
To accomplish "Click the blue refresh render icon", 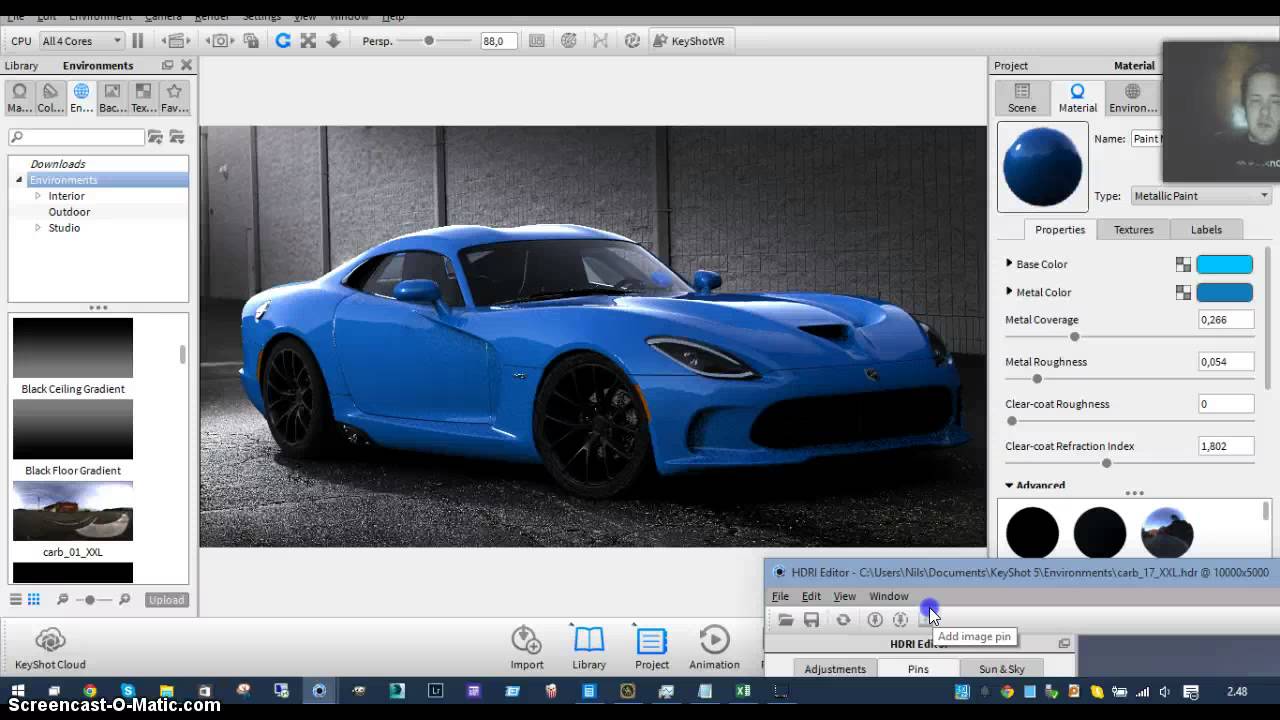I will point(283,41).
